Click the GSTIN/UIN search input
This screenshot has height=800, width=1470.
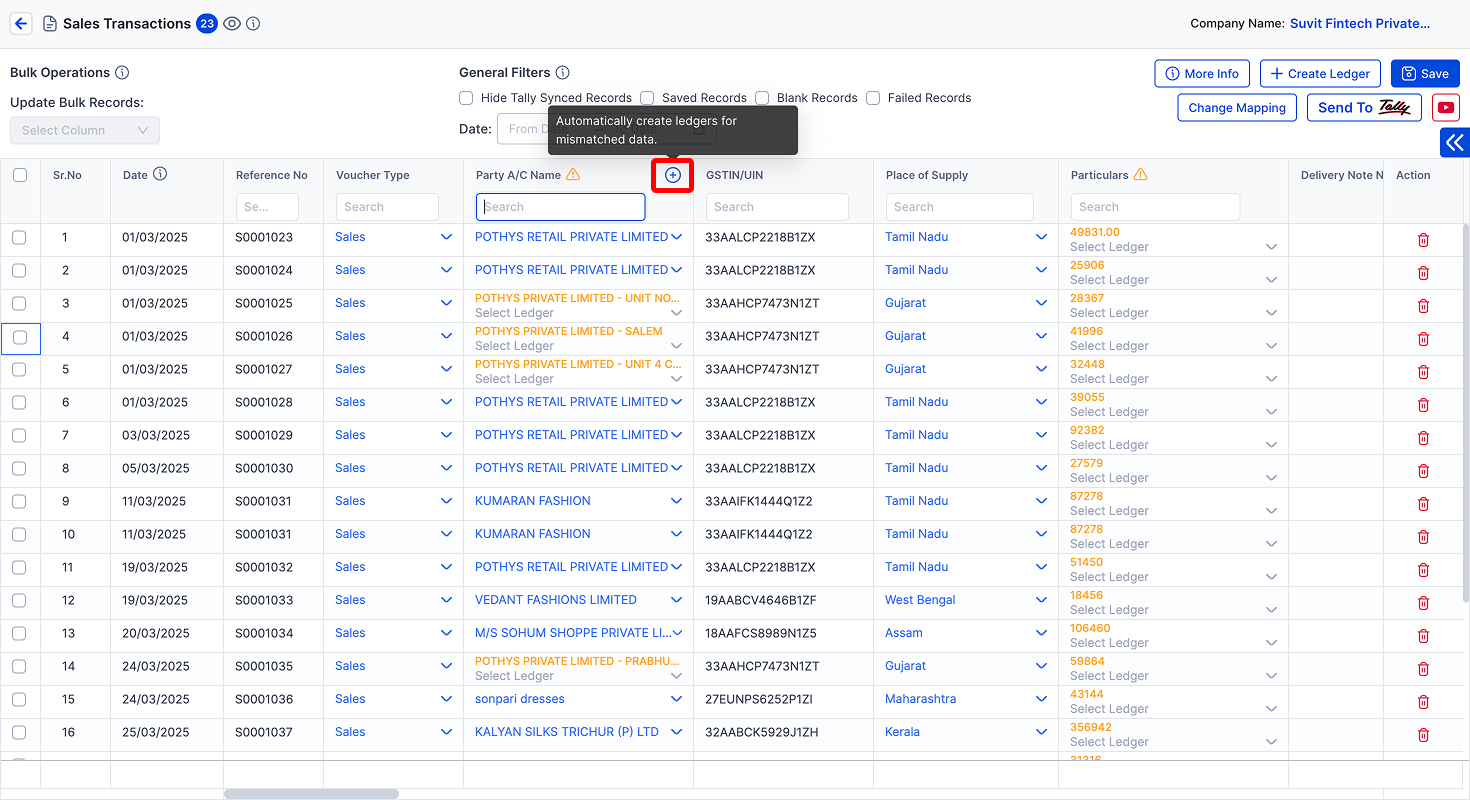click(x=777, y=207)
